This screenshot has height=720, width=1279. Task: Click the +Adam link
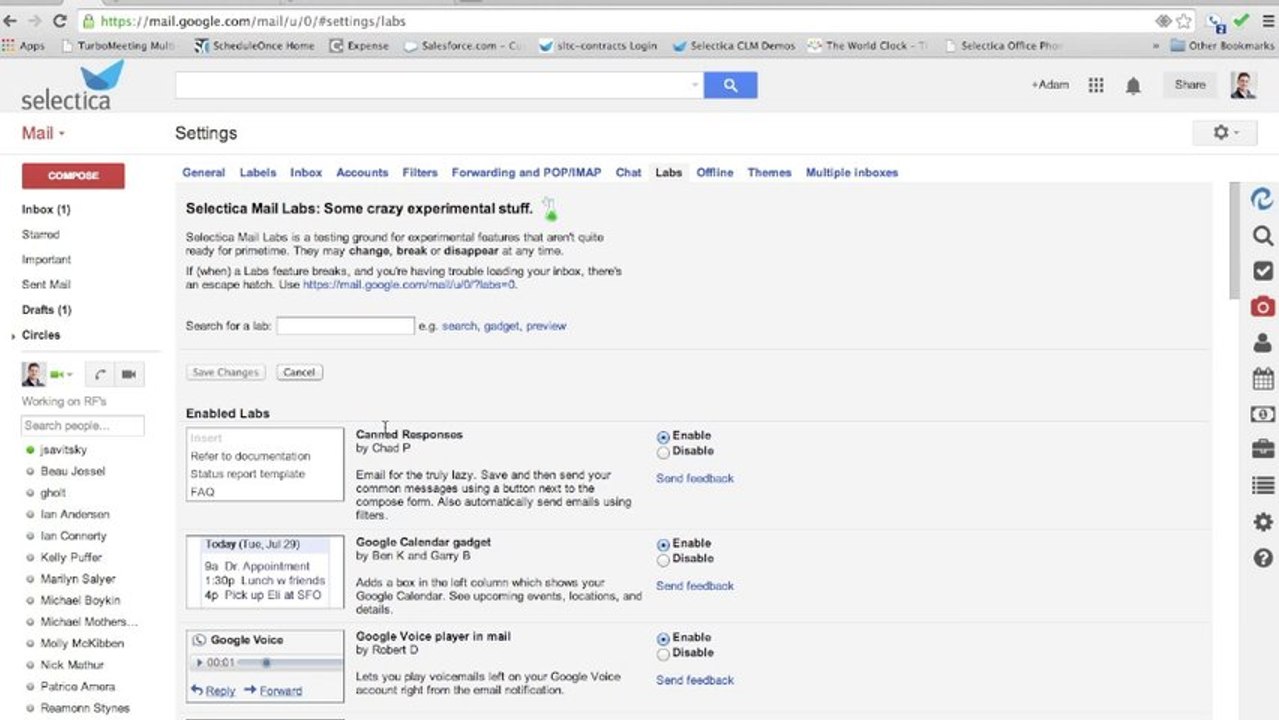coord(1050,85)
